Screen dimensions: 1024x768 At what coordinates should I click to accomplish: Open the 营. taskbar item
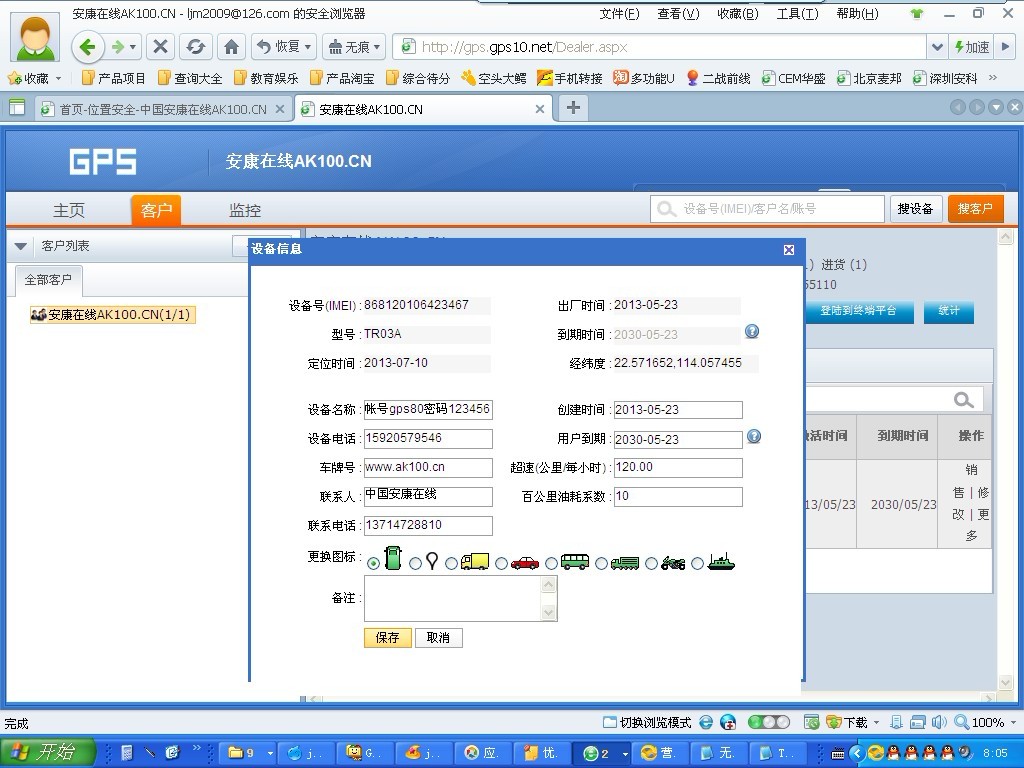660,753
